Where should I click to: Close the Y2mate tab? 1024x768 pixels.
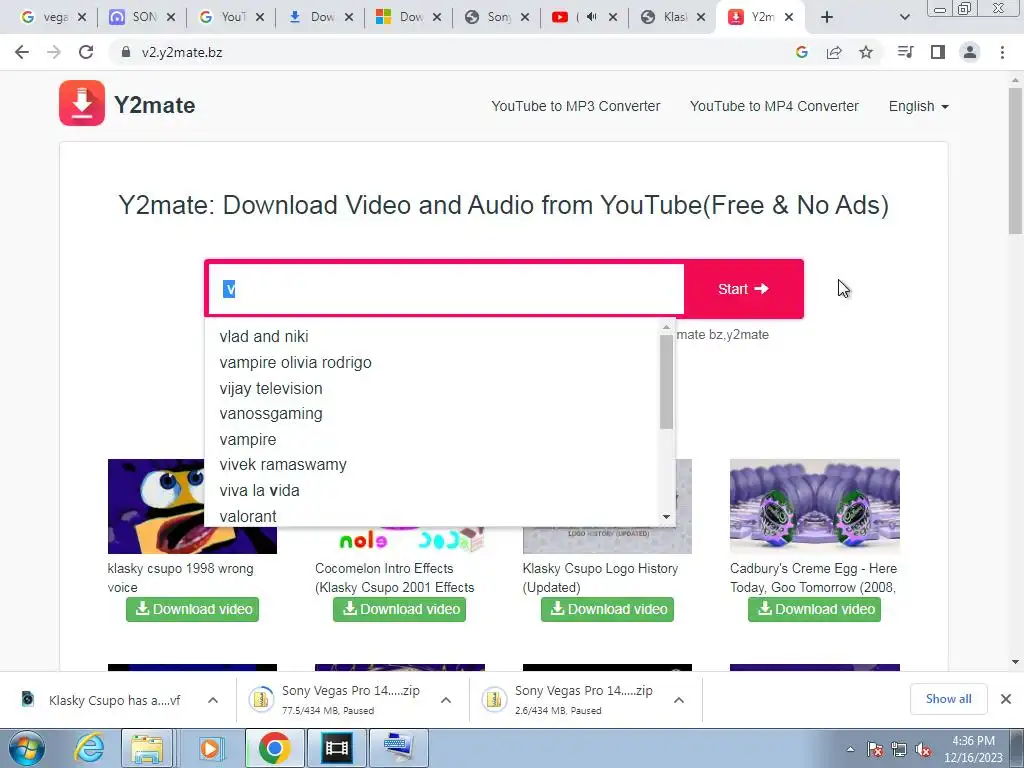coord(789,17)
